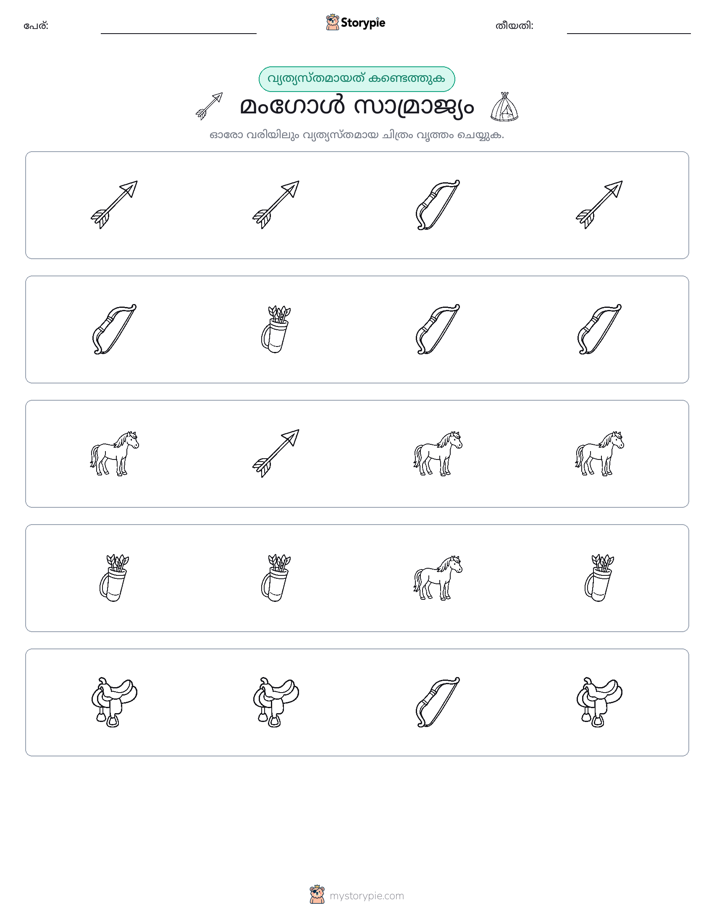Click the name blank line at top left
The image size is (714, 924).
click(x=178, y=32)
